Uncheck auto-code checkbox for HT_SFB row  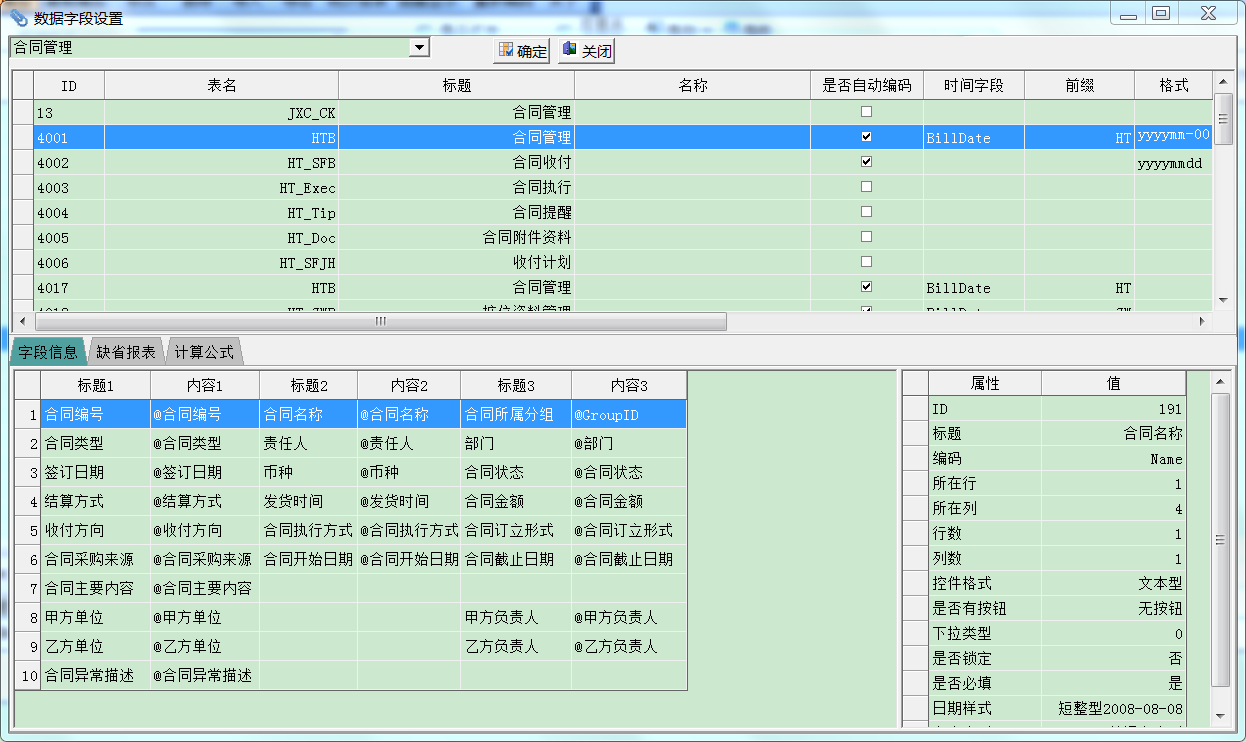[x=866, y=162]
